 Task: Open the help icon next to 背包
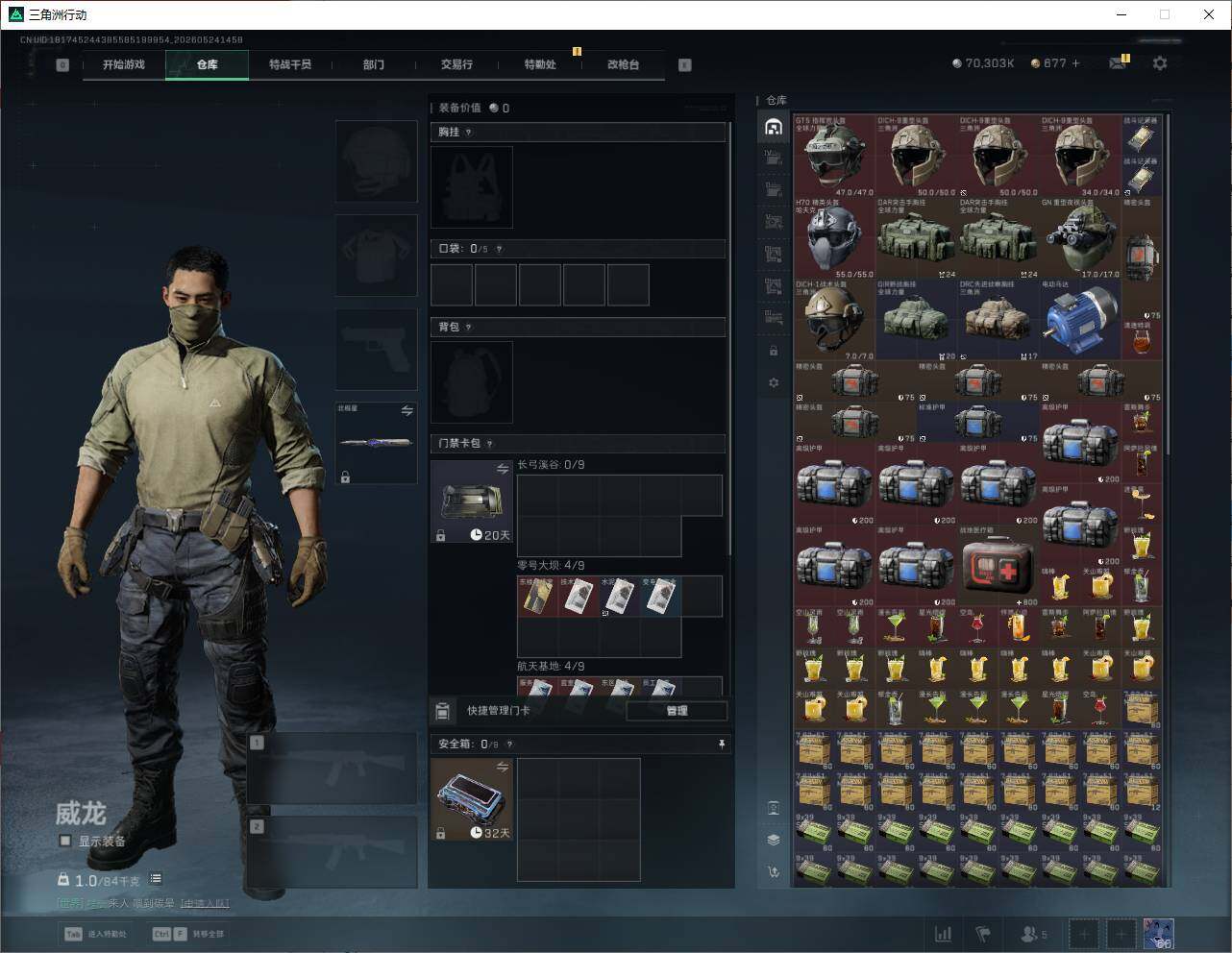tap(468, 328)
